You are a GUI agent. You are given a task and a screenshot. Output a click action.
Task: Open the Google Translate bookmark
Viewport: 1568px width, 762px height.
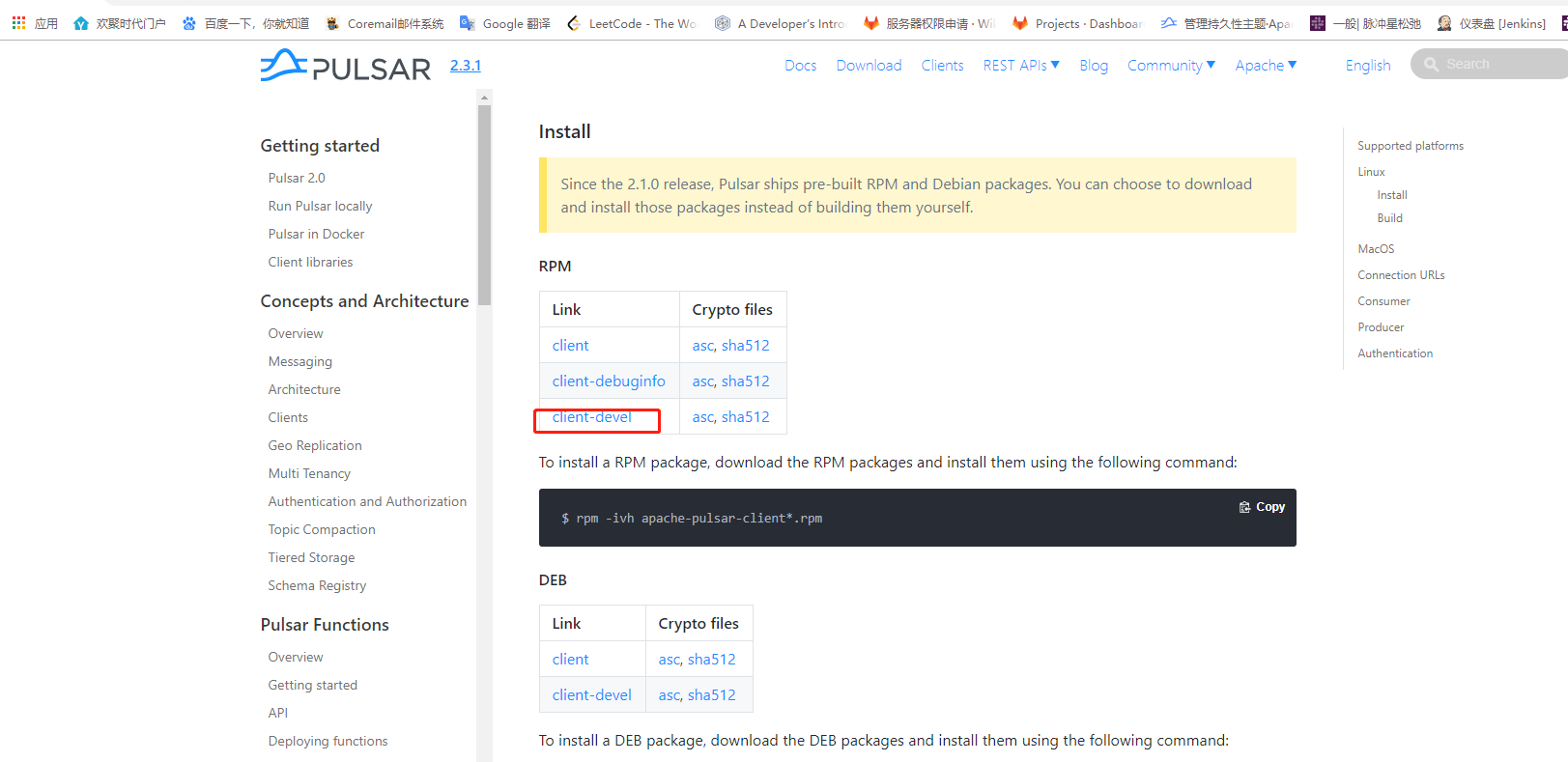pos(505,23)
